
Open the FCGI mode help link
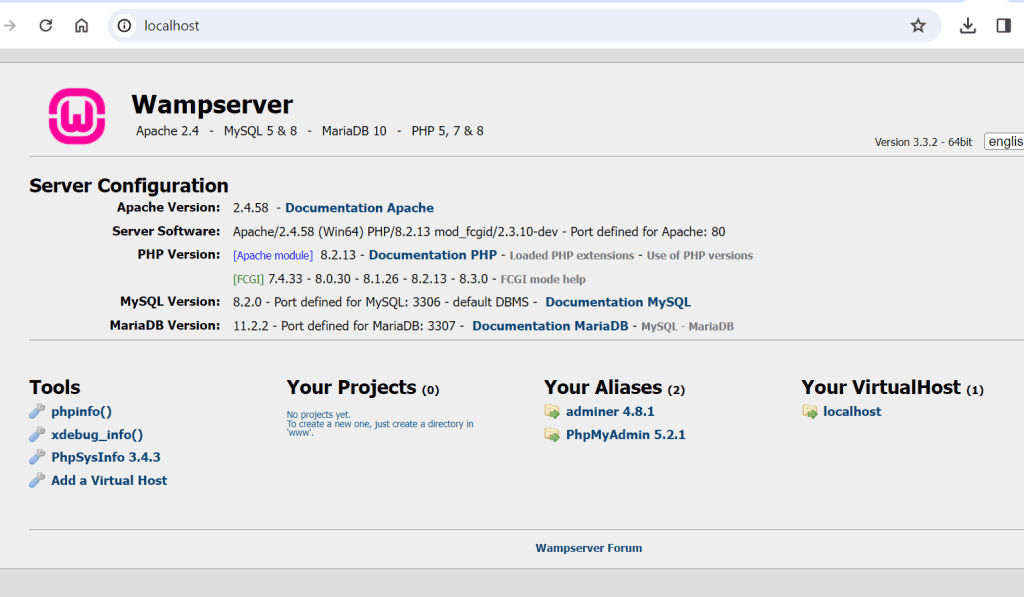[545, 278]
